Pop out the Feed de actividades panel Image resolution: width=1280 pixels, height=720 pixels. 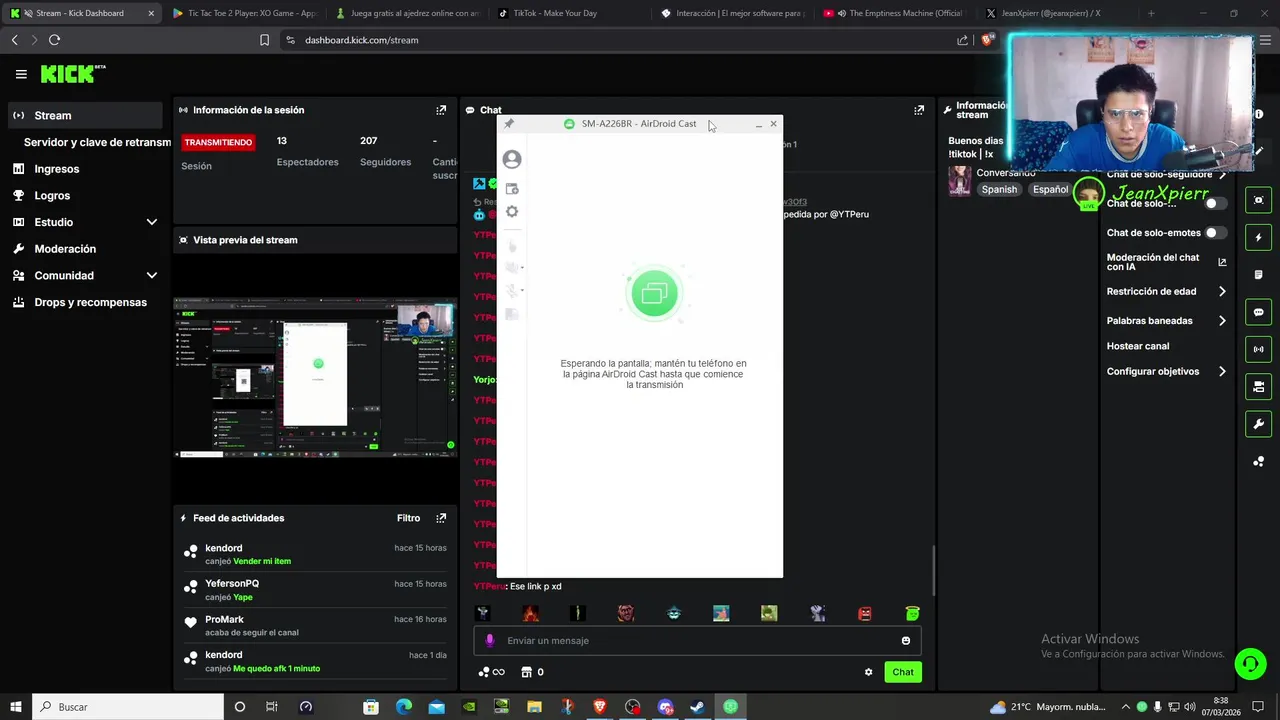point(441,518)
